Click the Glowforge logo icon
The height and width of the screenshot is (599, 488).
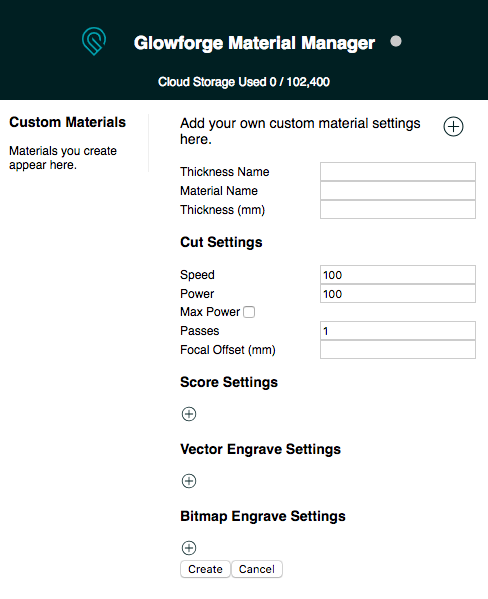pos(94,41)
